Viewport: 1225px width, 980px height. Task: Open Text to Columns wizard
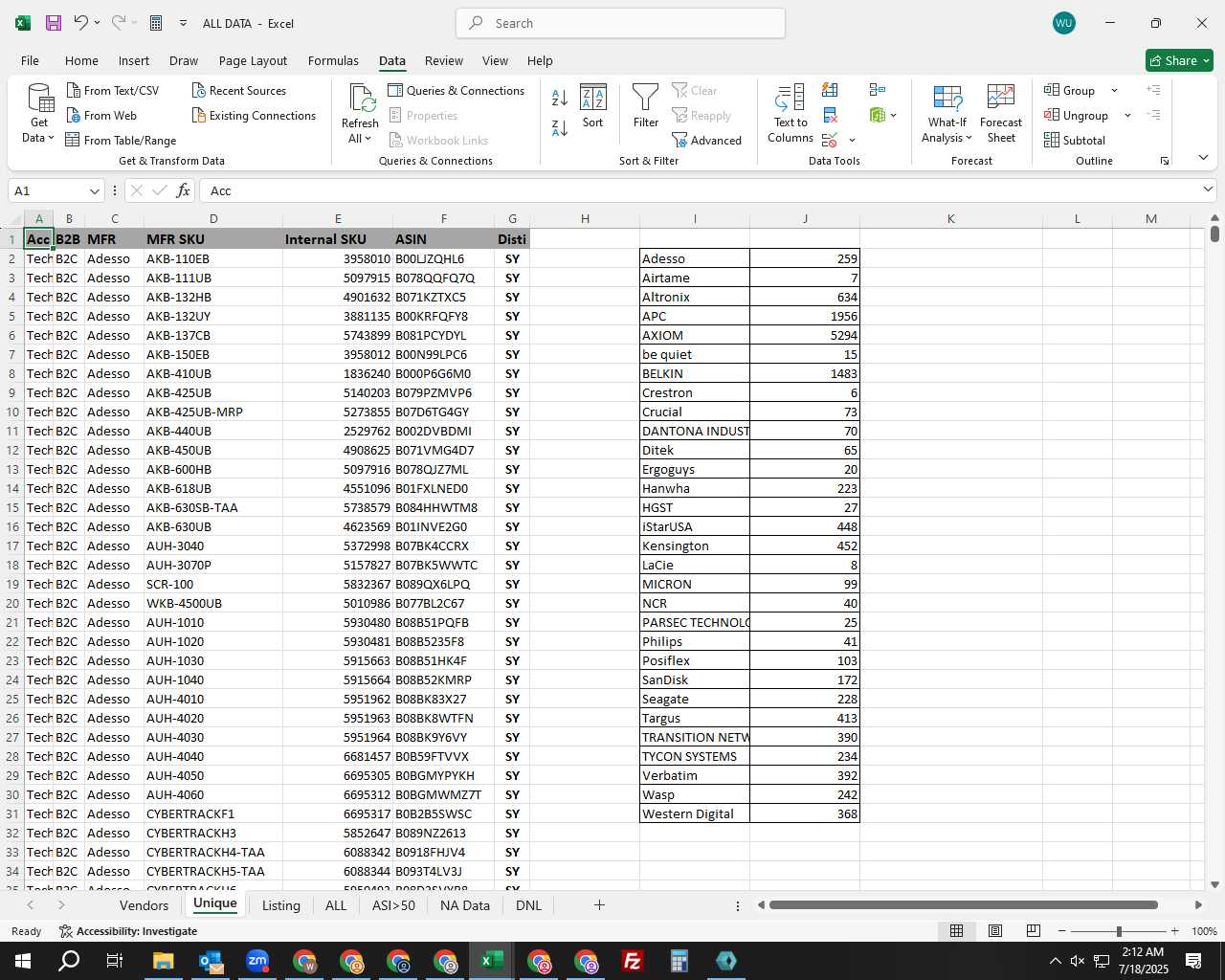791,113
